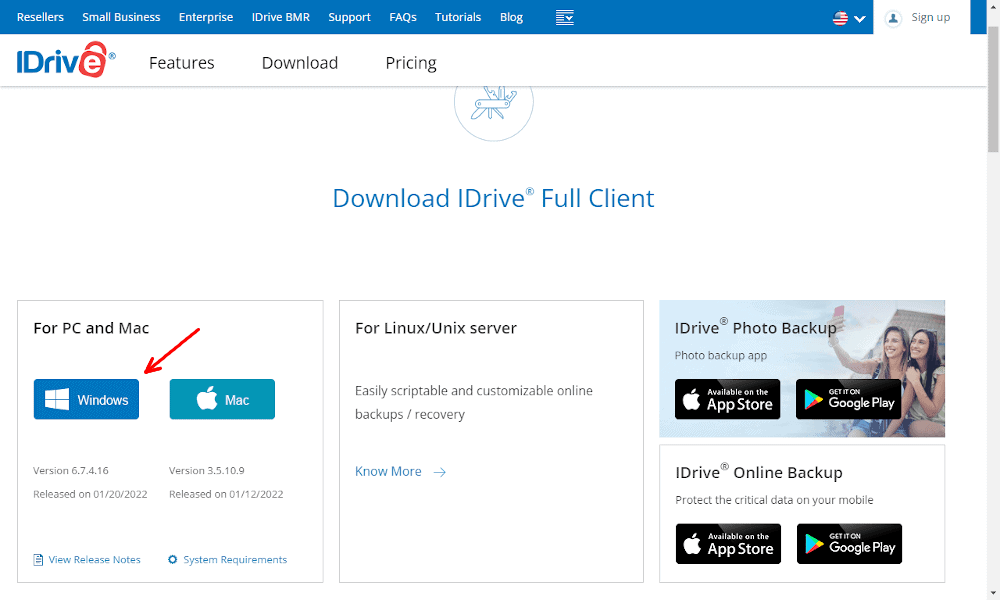Click the scrollbar down arrow
Viewport: 1000px width, 600px height.
(993, 593)
